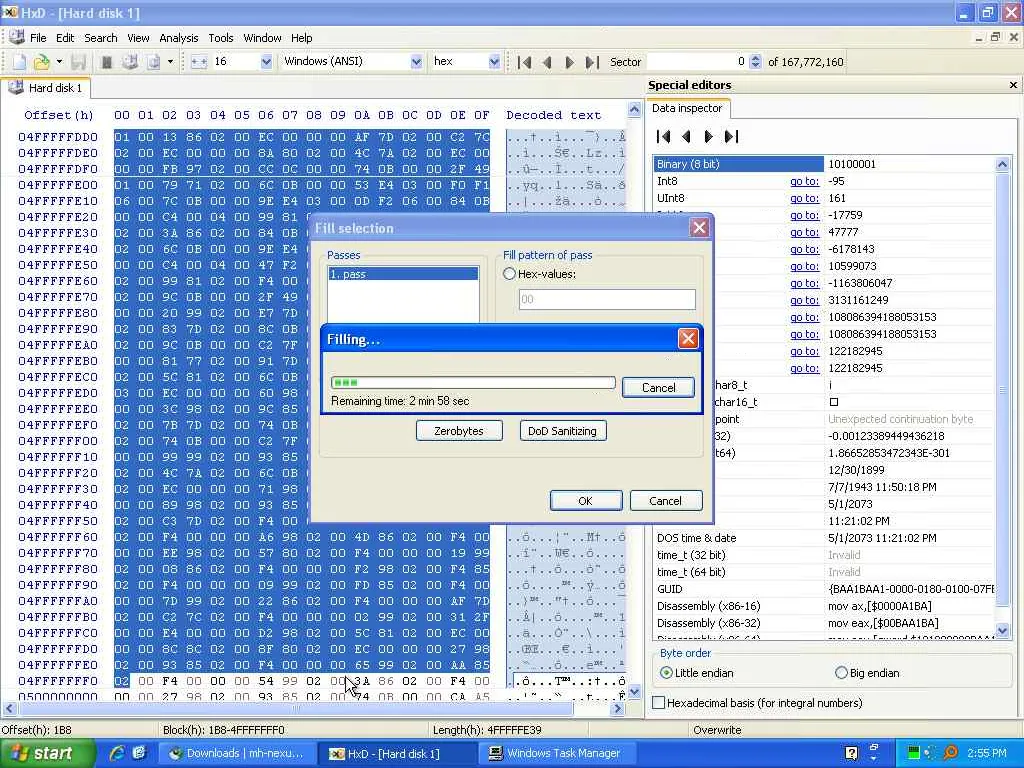Select Little endian byte order
1024x768 pixels.
(666, 673)
